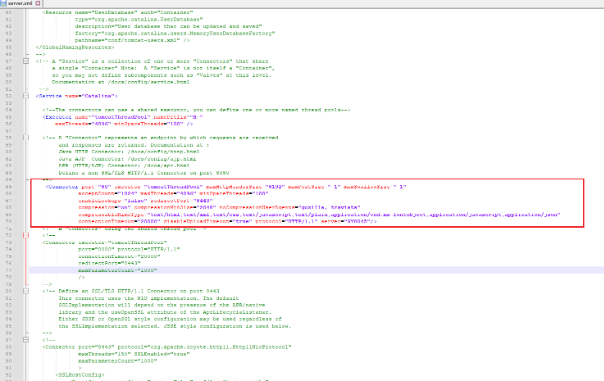Image resolution: width=604 pixels, height=381 pixels.
Task: Collapse the comment fold marker at line 47
Action: pos(26,61)
